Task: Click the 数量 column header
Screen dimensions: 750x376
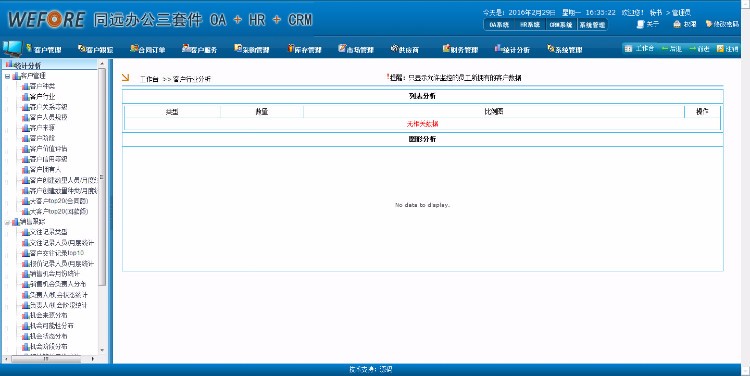Action: 262,111
